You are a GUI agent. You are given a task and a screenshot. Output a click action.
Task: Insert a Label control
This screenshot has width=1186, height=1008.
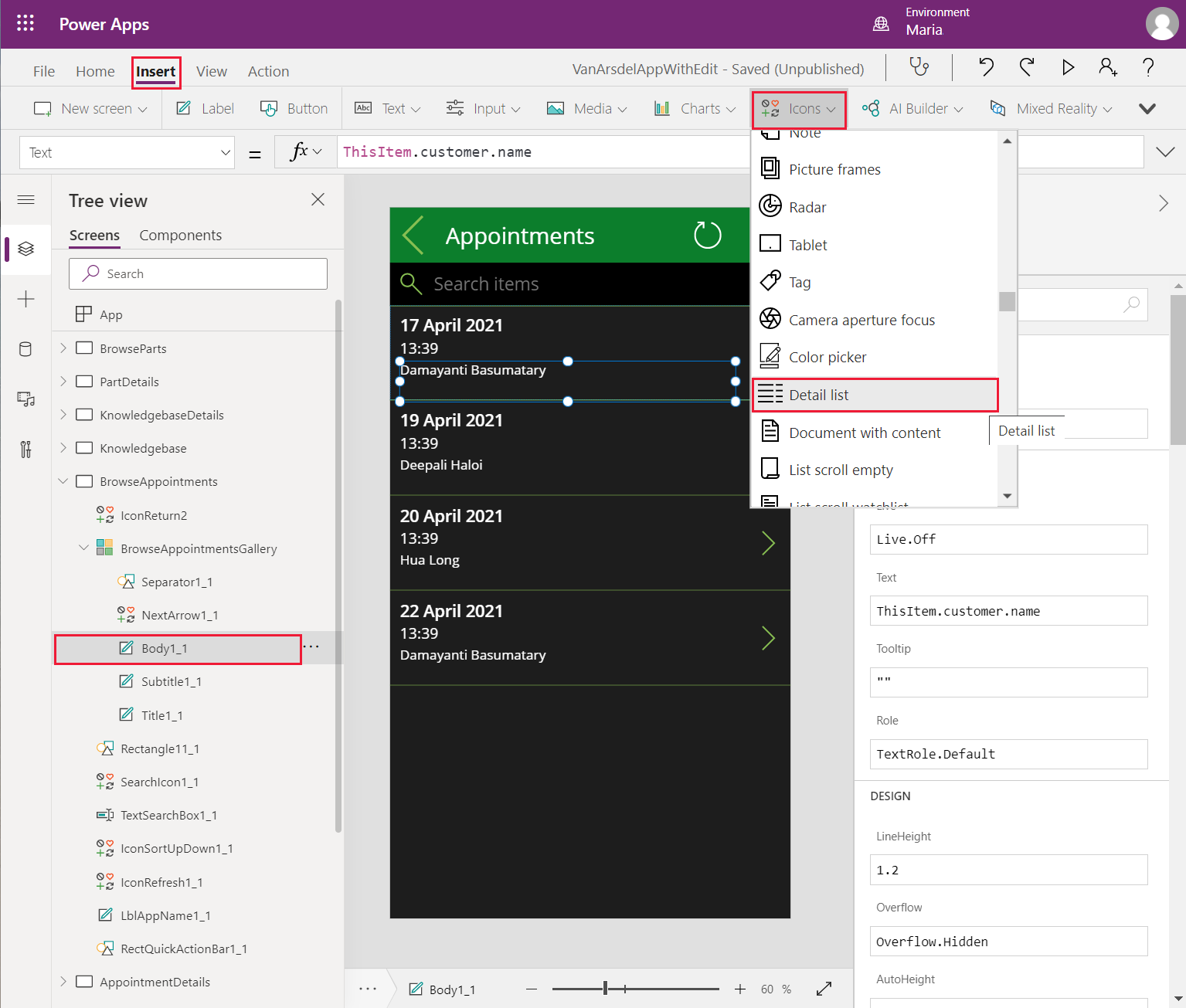[206, 108]
